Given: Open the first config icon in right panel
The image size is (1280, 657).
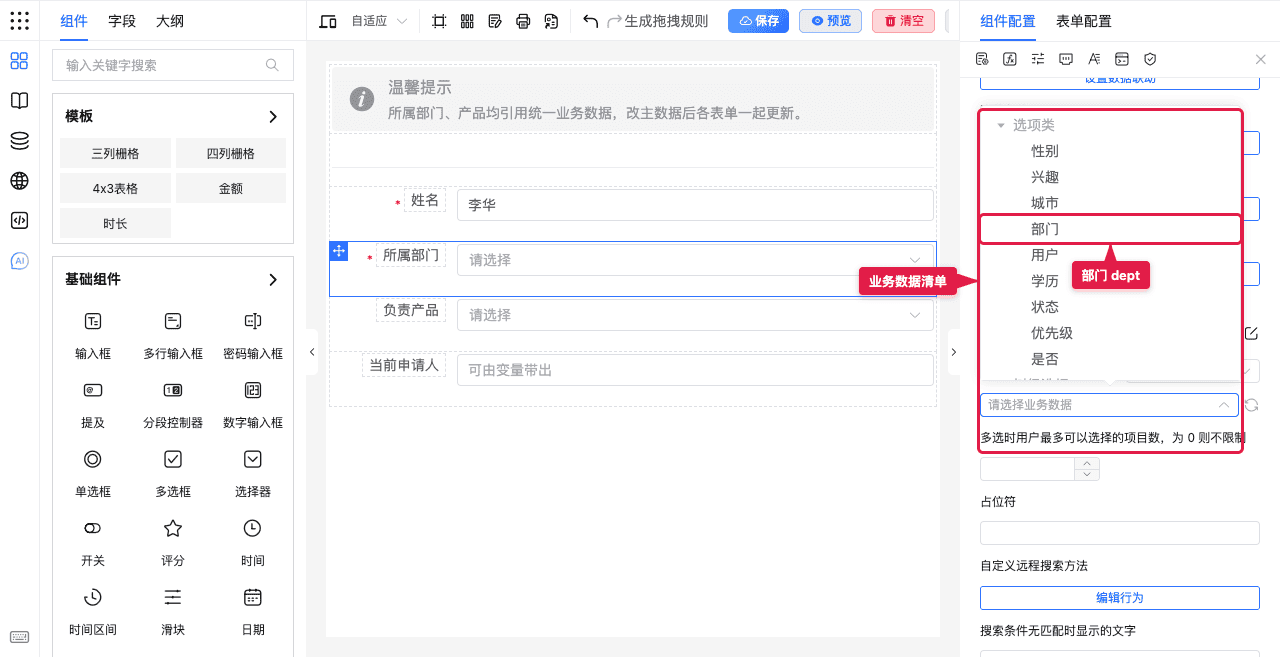Looking at the screenshot, I should pos(982,59).
